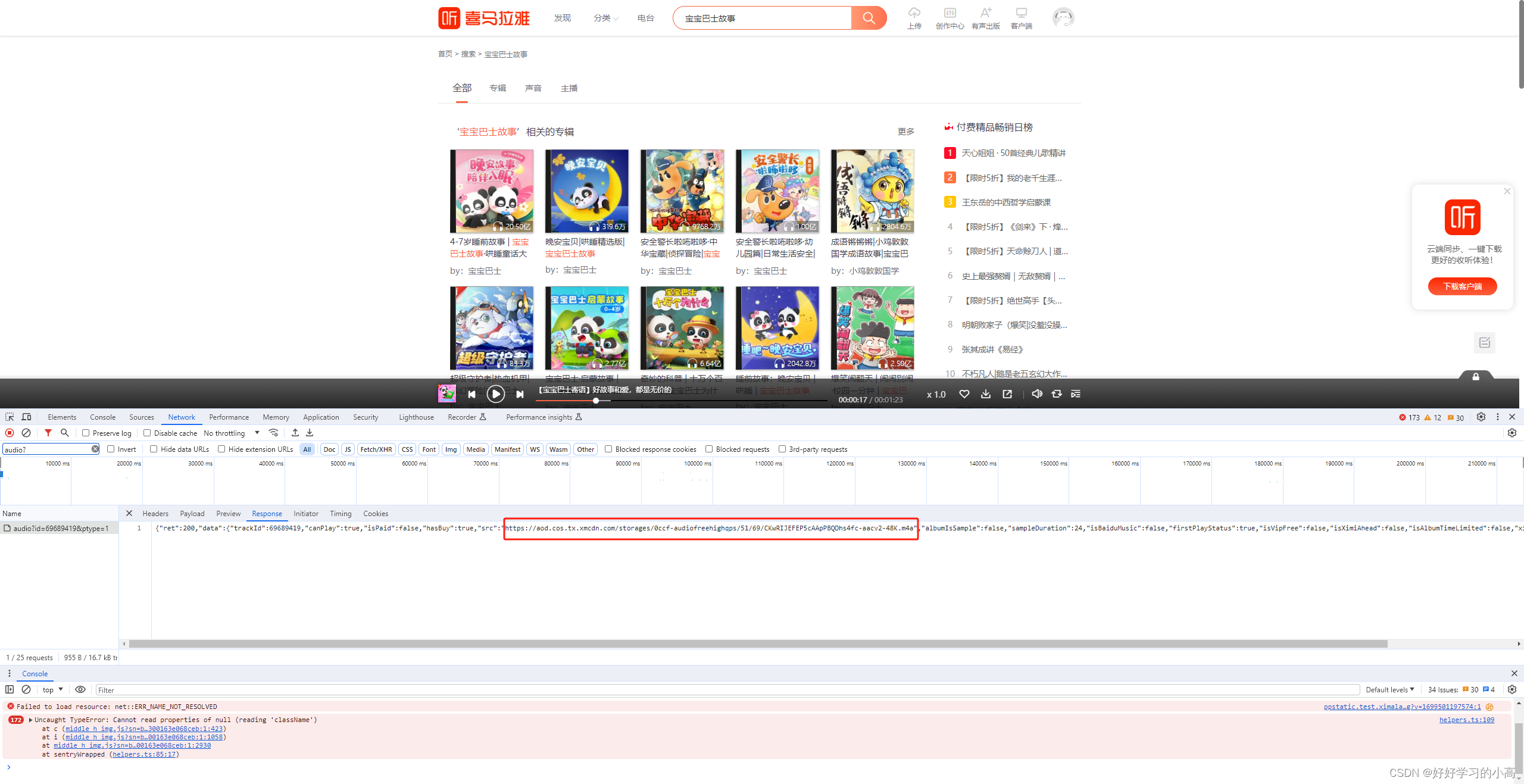Click the heart favorite icon in player
This screenshot has width=1524, height=784.
tap(964, 394)
